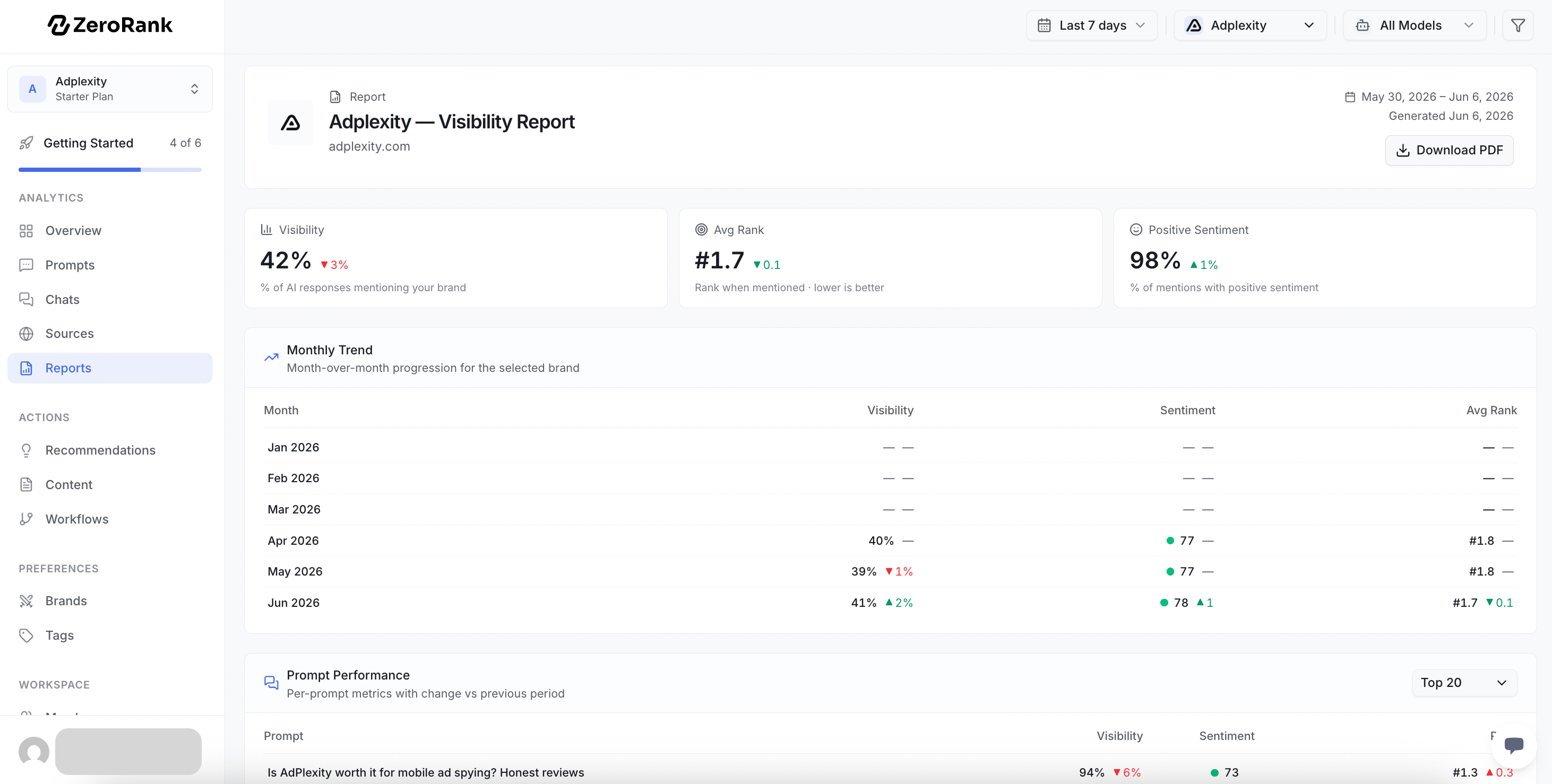Click the Overview grid icon
This screenshot has height=784, width=1552.
(x=26, y=231)
